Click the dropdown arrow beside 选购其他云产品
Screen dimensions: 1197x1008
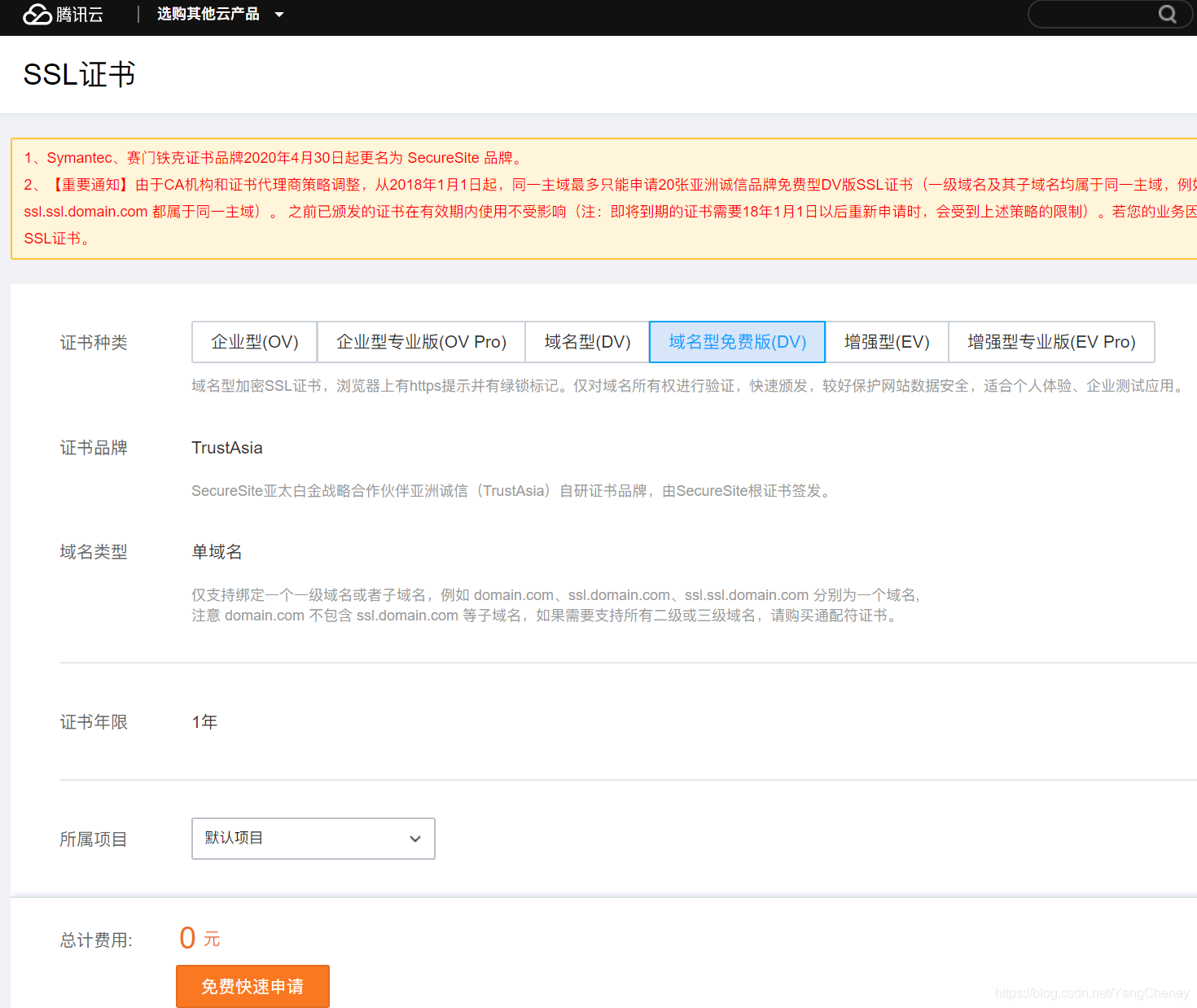pos(279,15)
